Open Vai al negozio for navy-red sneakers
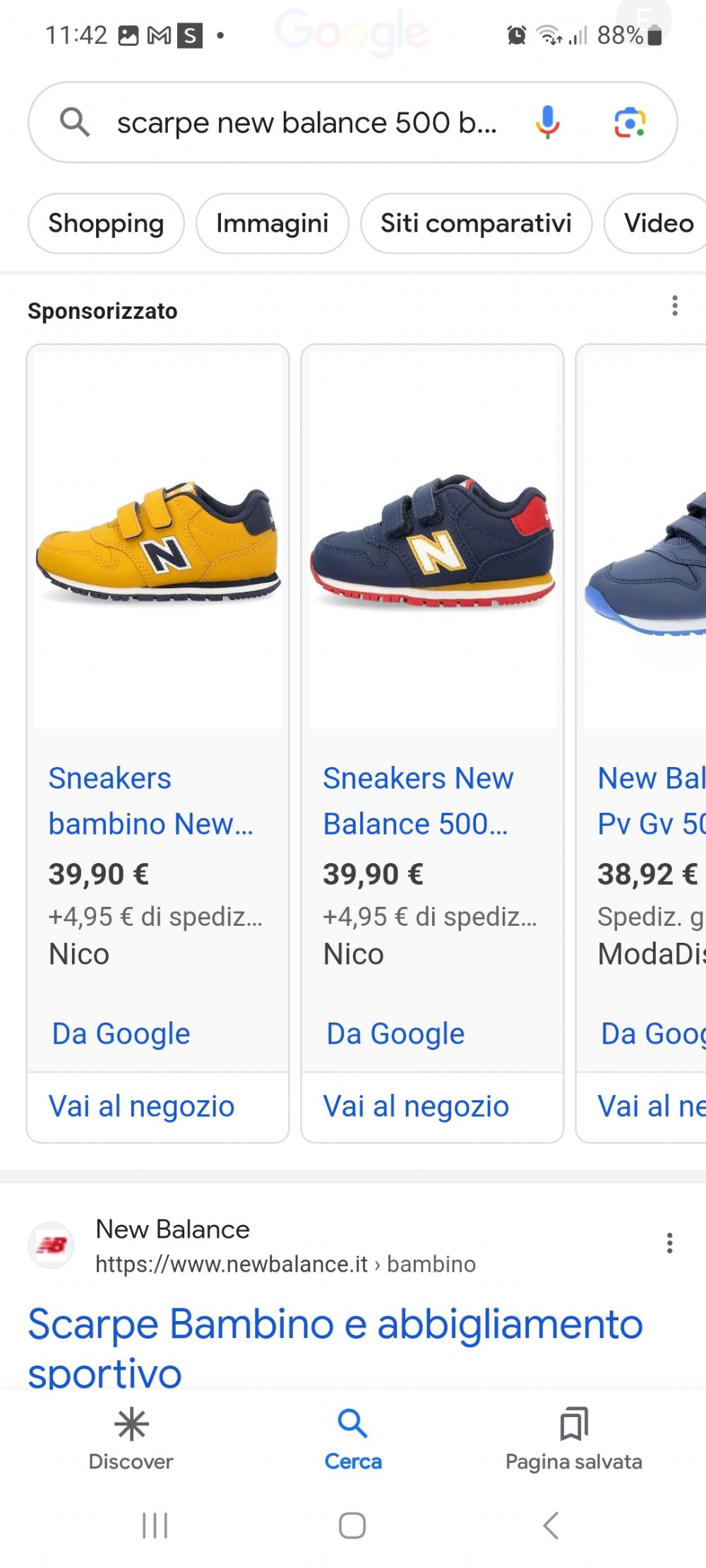Screen dimensions: 706x1568 [416, 1106]
